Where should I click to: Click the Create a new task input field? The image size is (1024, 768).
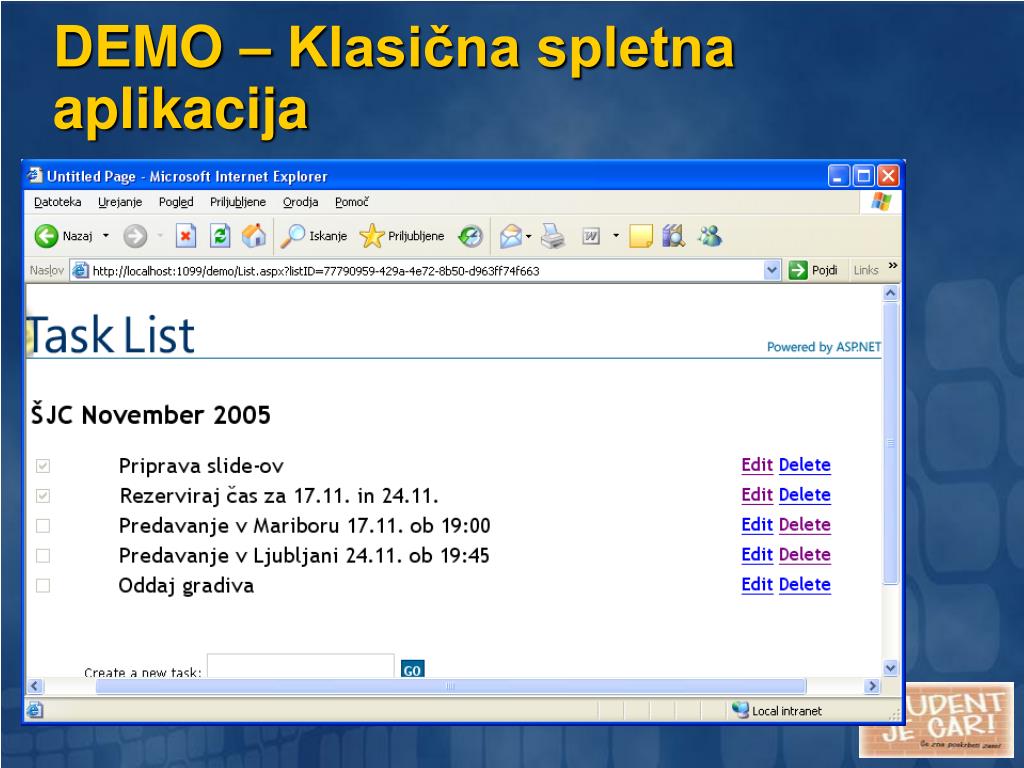click(x=300, y=667)
